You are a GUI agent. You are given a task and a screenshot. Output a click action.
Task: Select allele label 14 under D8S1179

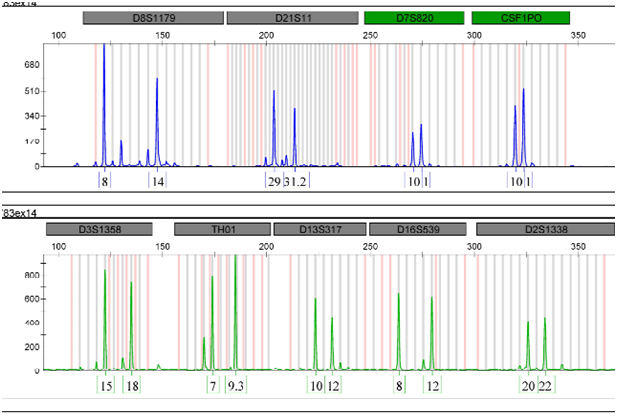tap(158, 181)
